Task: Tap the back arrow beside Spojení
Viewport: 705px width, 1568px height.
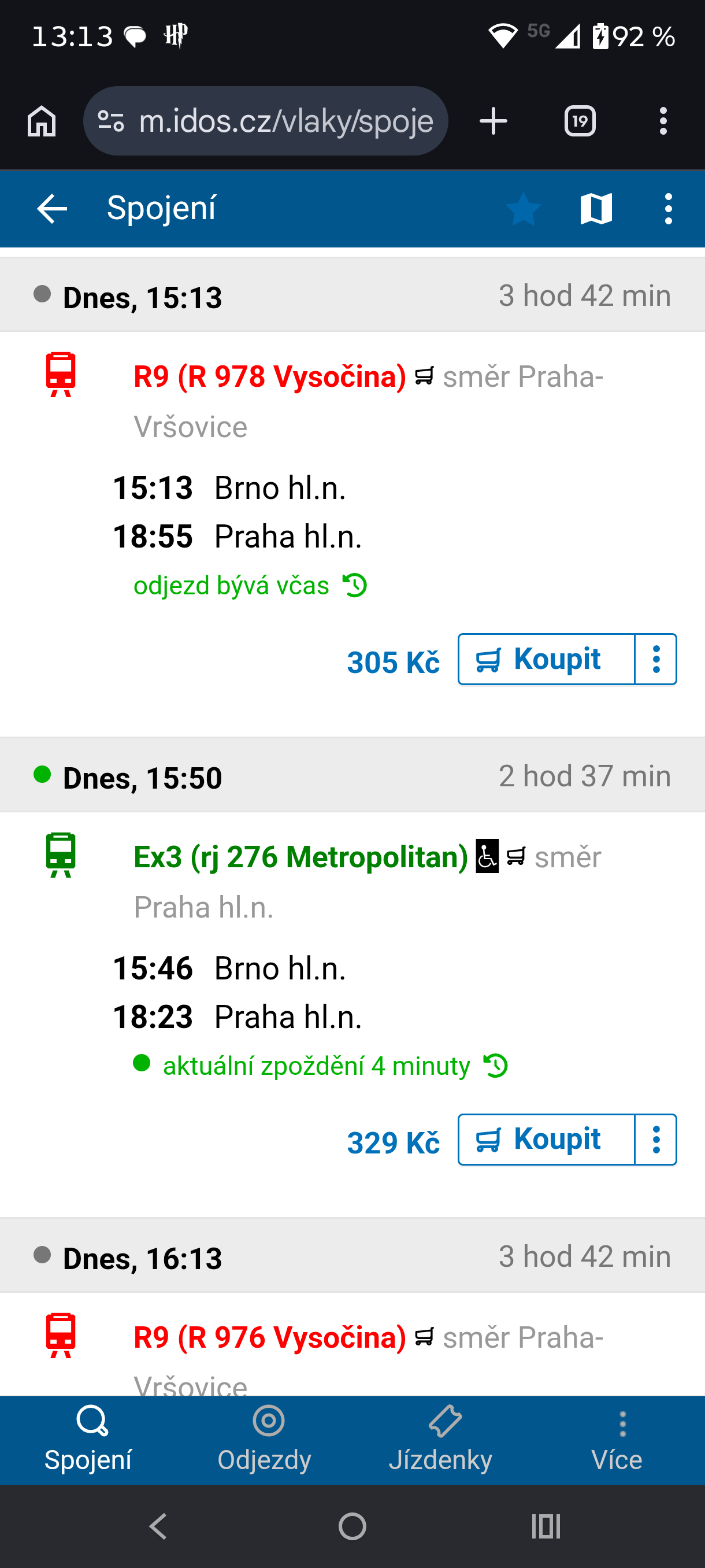Action: (x=51, y=209)
